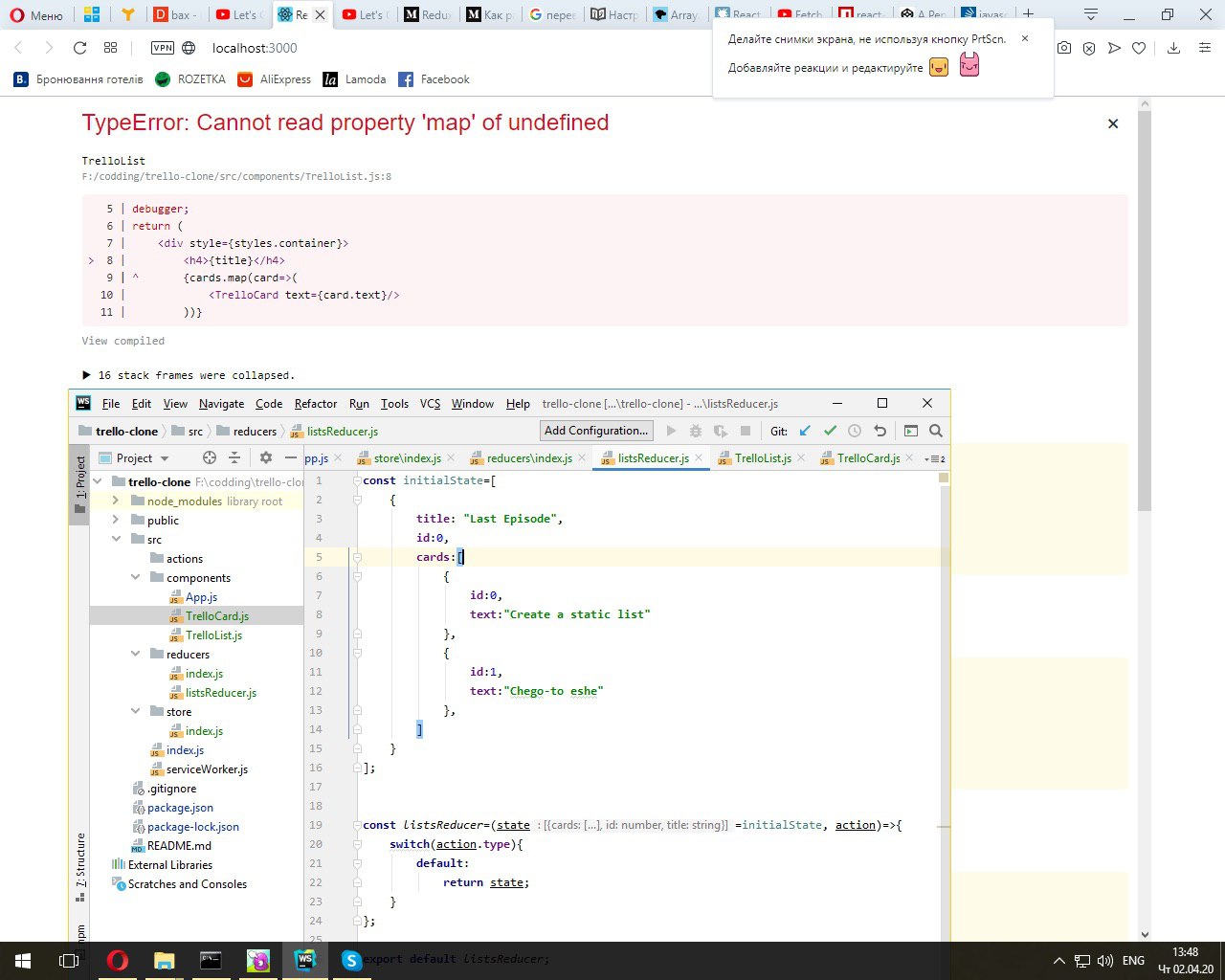Open the WebStorm icon in taskbar

pyautogui.click(x=305, y=960)
